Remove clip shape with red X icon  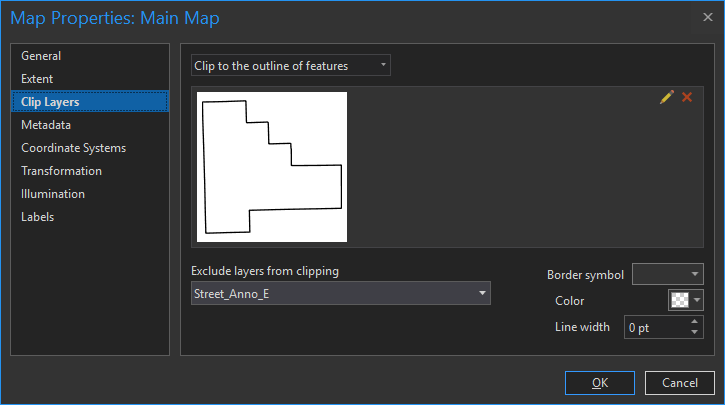pos(687,97)
